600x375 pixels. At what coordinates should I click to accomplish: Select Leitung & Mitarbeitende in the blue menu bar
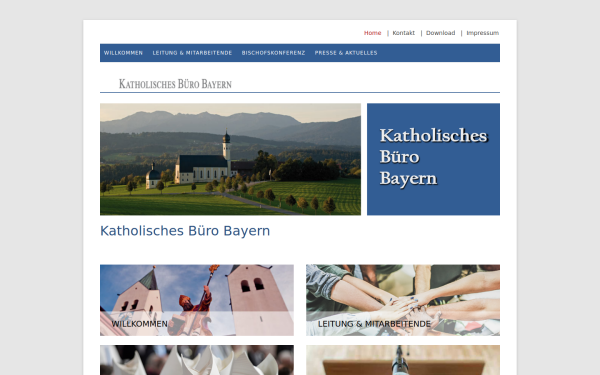pyautogui.click(x=192, y=53)
